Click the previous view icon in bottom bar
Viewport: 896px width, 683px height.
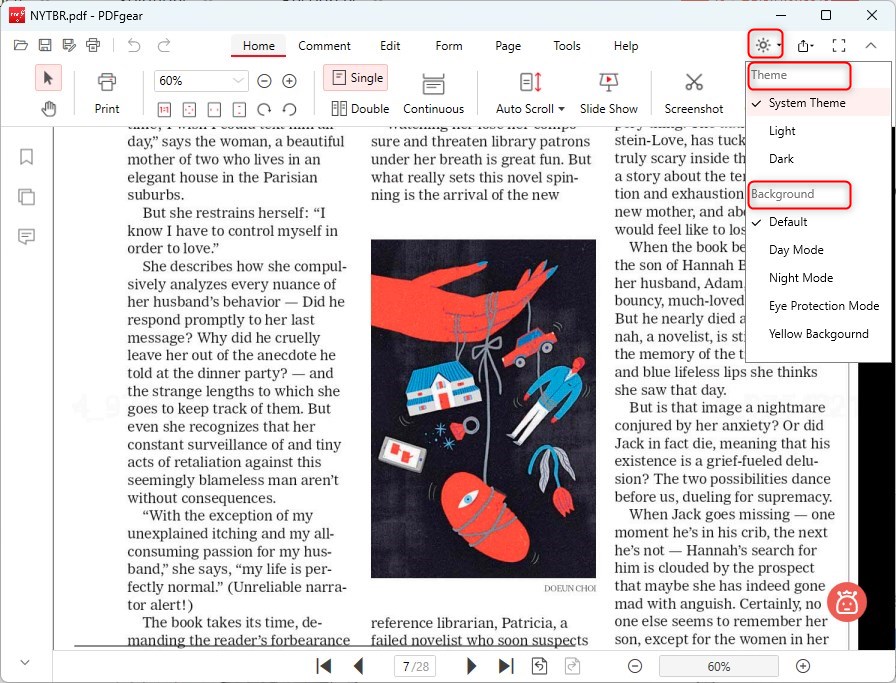point(539,666)
